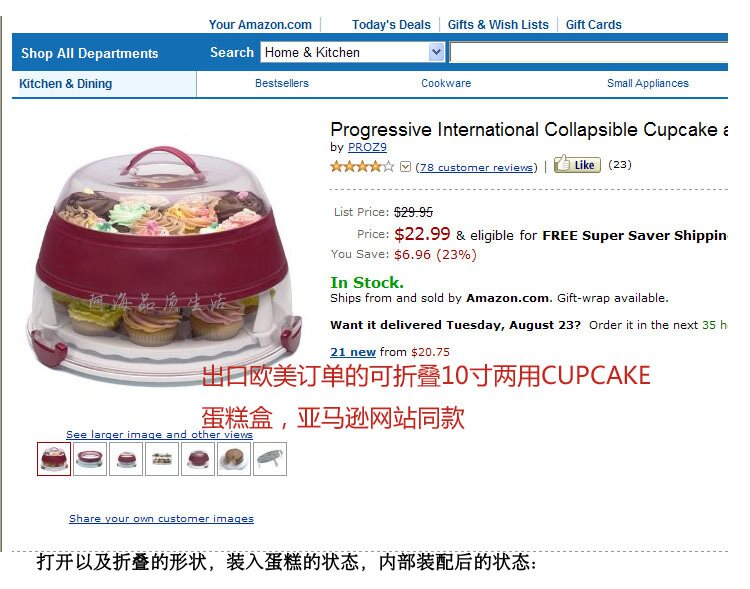750x589 pixels.
Task: Open Today's Deals page
Action: (391, 24)
